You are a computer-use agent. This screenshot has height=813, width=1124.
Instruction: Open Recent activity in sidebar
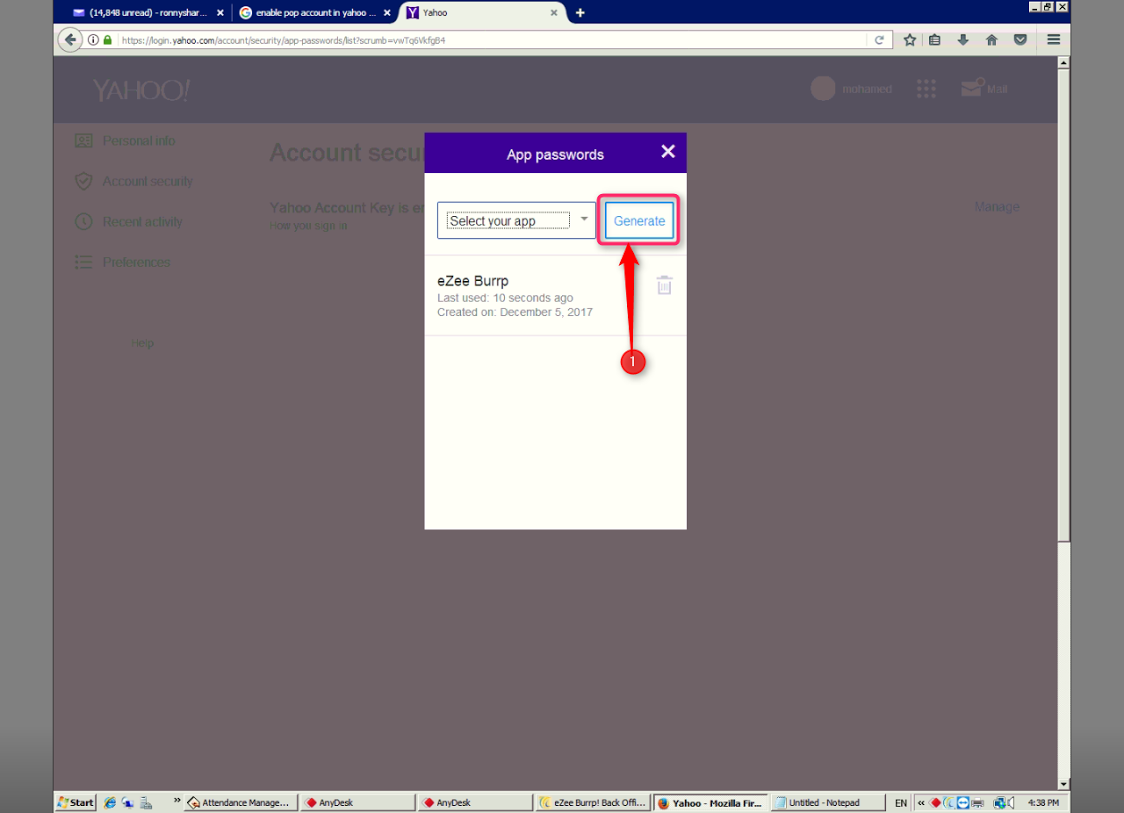(142, 222)
